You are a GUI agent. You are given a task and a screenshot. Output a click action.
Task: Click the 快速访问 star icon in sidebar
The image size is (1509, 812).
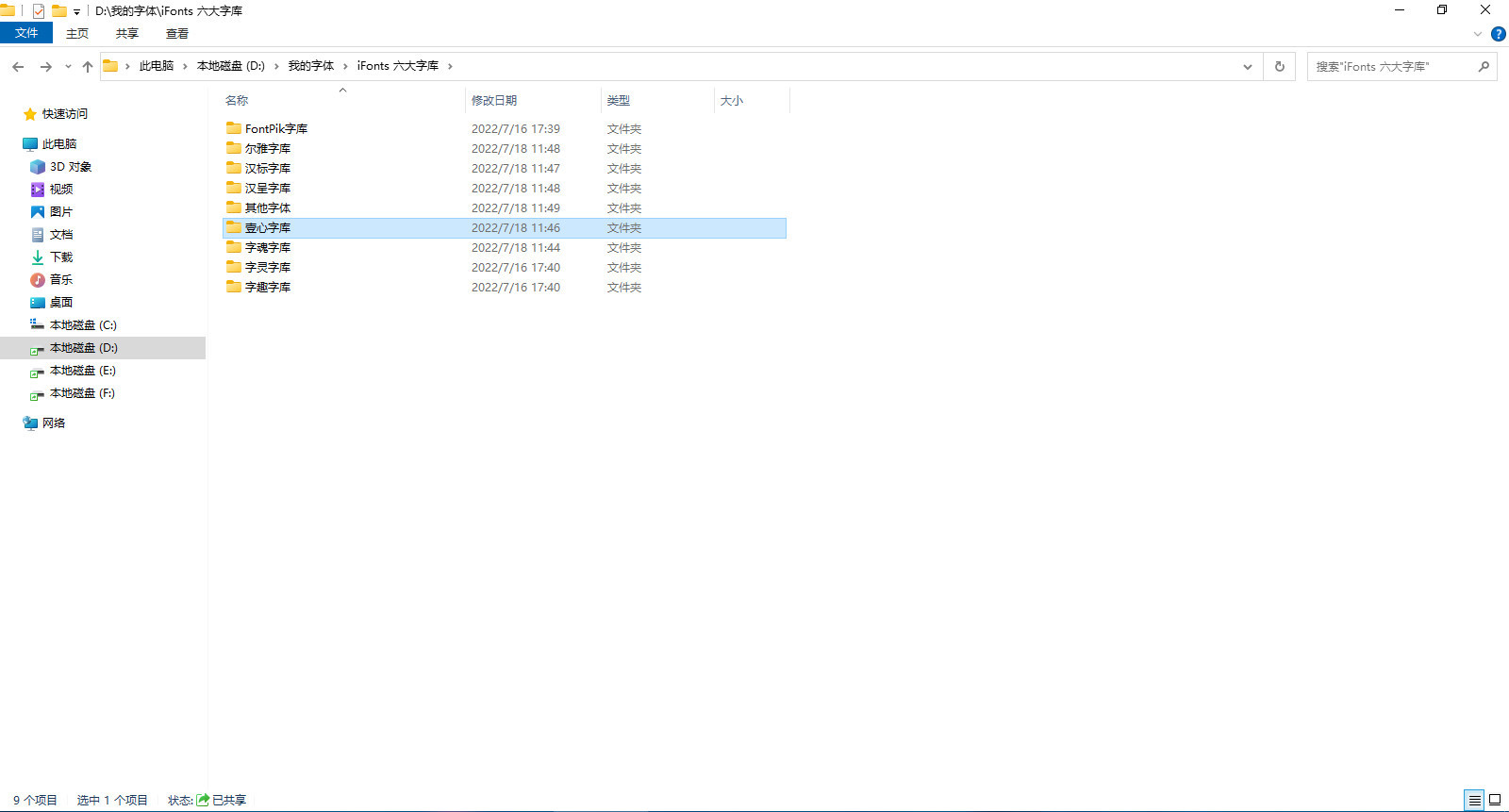30,114
